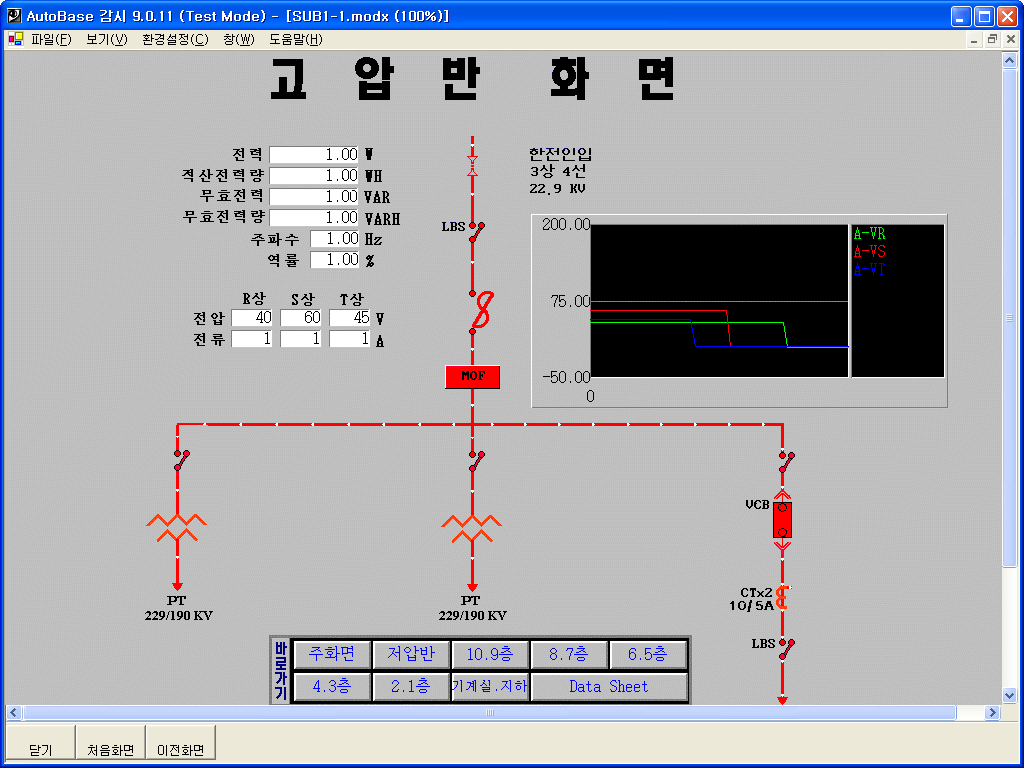Click the fuse symbol above MOF
The width and height of the screenshot is (1024, 768).
pyautogui.click(x=481, y=310)
